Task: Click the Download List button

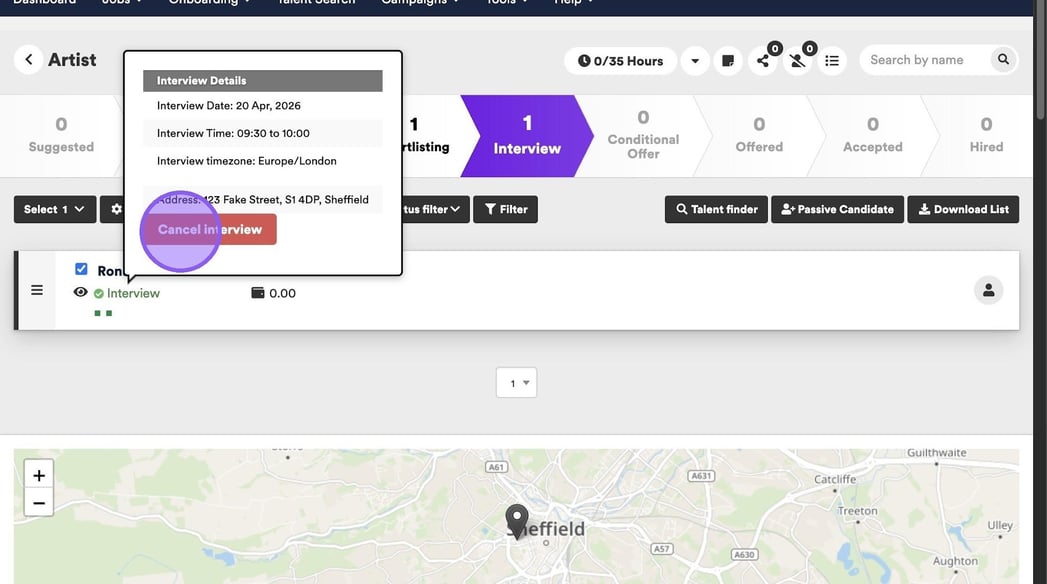Action: (x=964, y=209)
